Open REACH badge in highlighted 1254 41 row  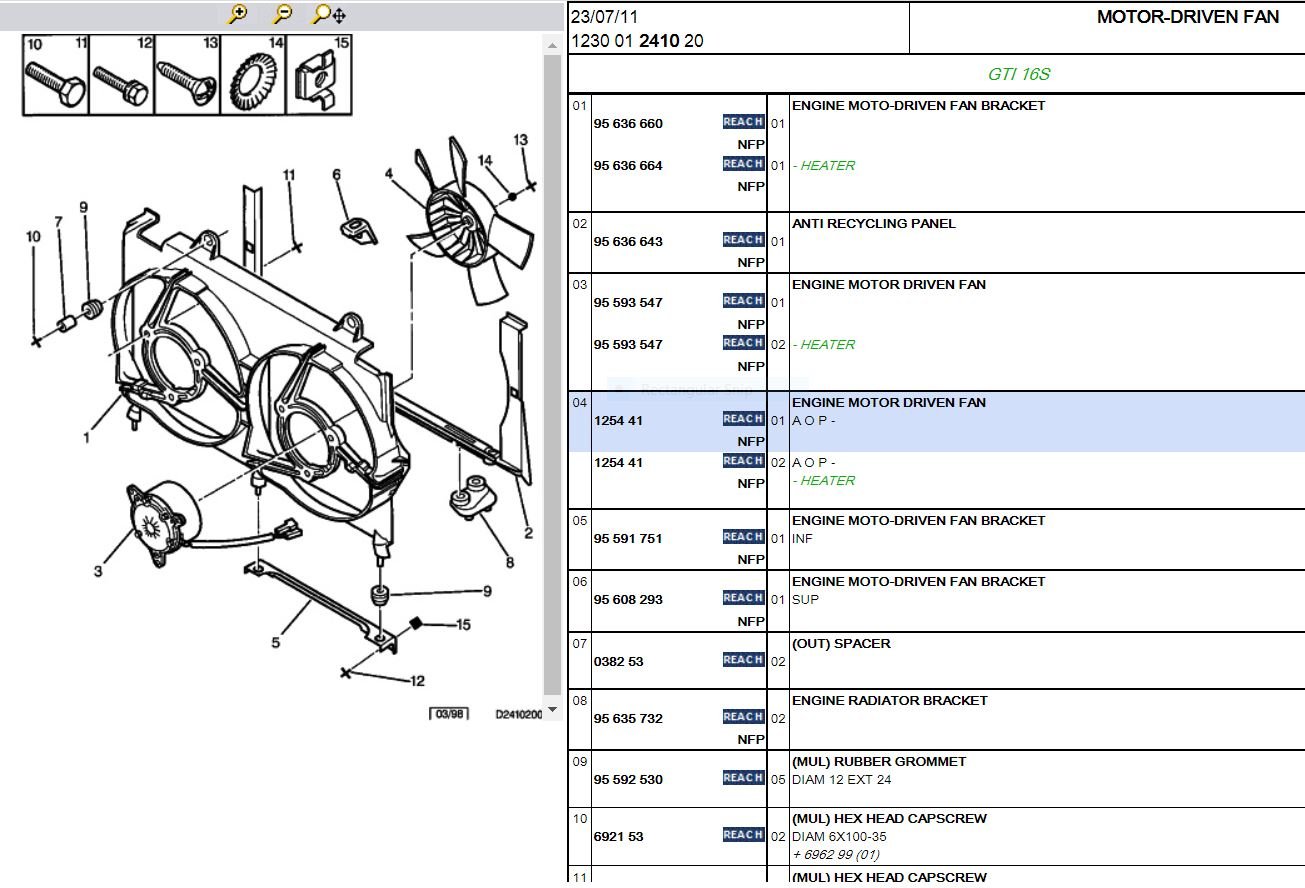click(743, 419)
